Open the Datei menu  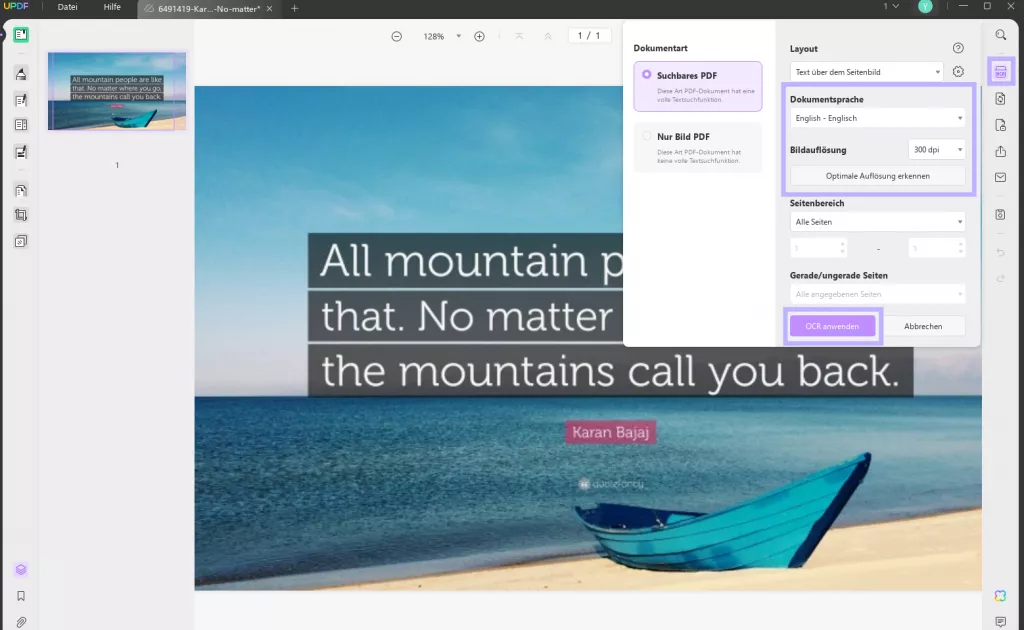tap(67, 7)
